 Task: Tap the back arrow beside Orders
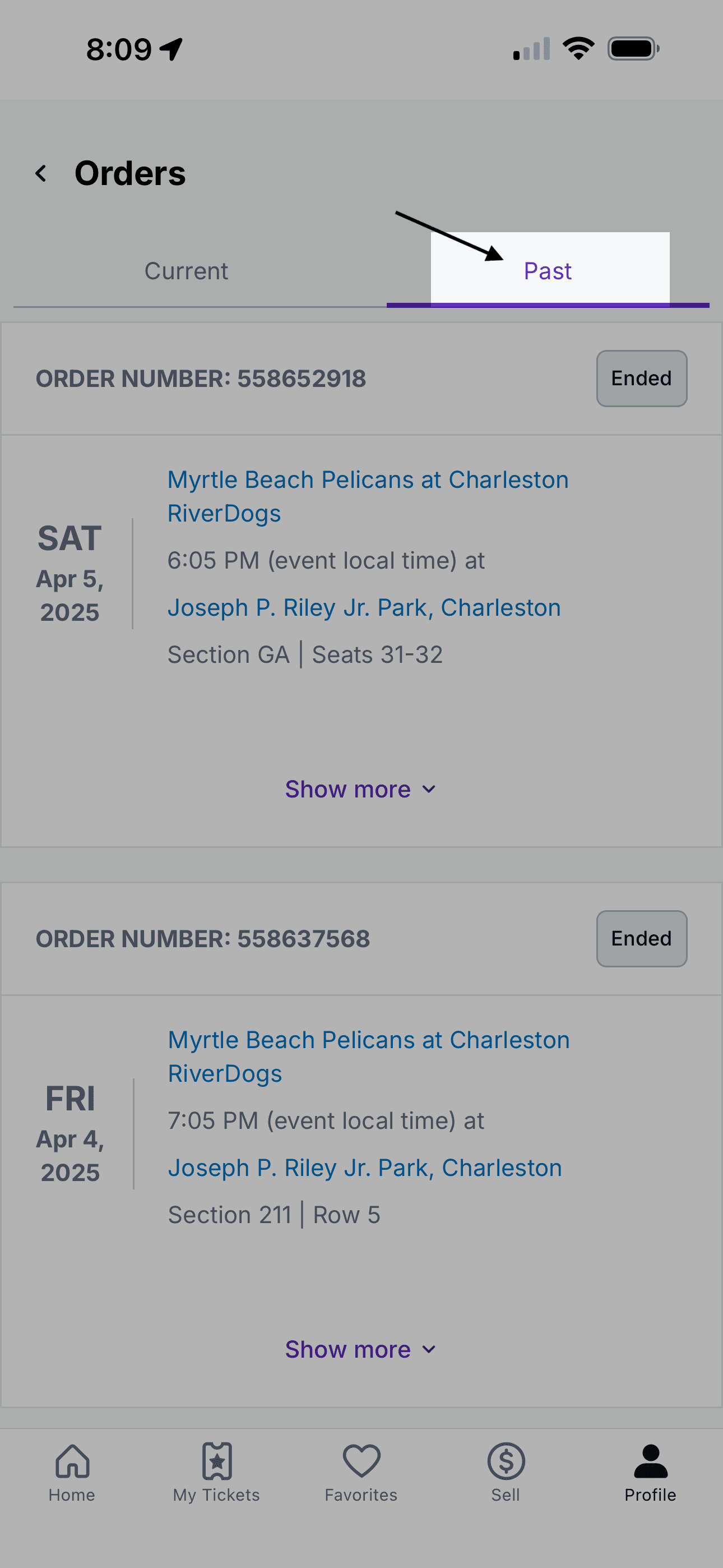coord(41,173)
